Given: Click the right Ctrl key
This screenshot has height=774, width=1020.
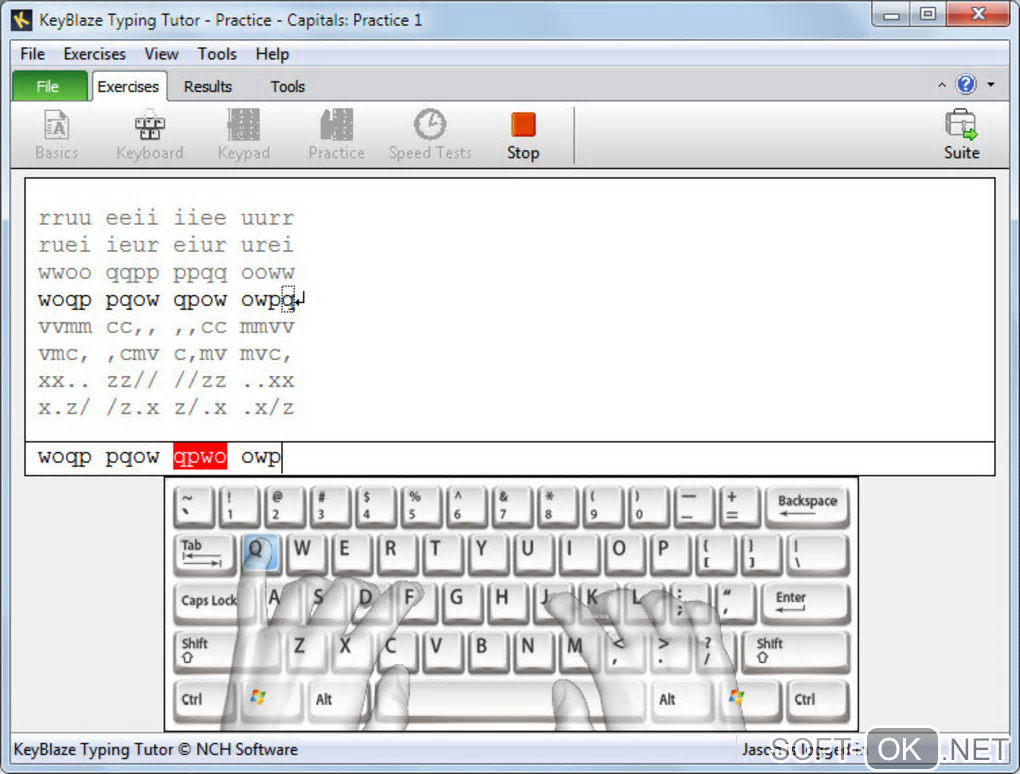Looking at the screenshot, I should tap(818, 700).
